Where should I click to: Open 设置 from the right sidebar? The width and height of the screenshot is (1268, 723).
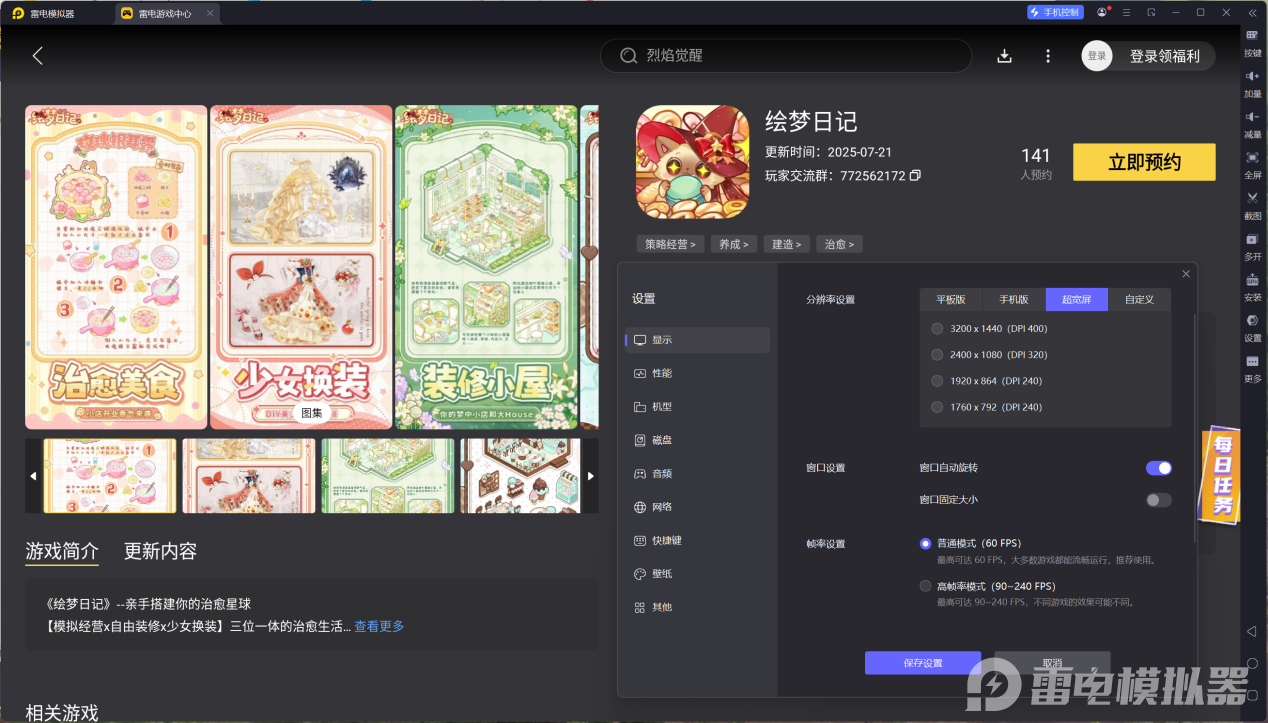[1252, 328]
